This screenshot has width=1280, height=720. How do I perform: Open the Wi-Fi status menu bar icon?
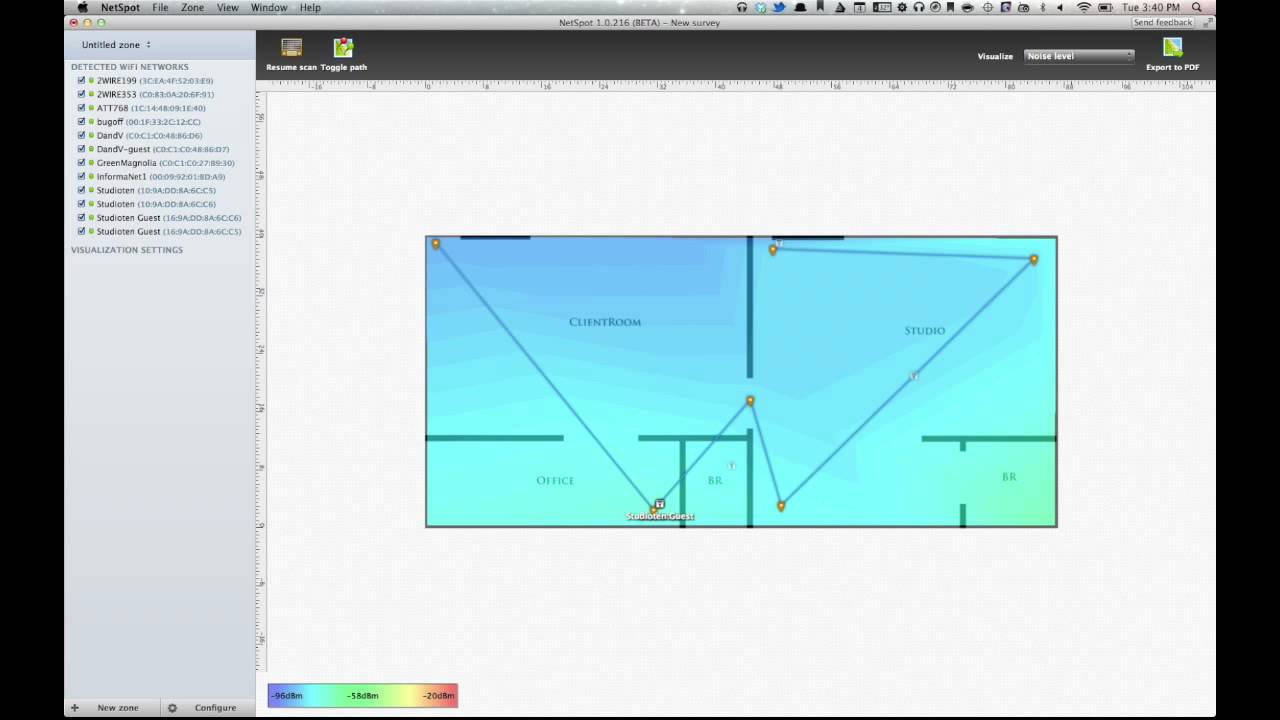tap(1084, 7)
